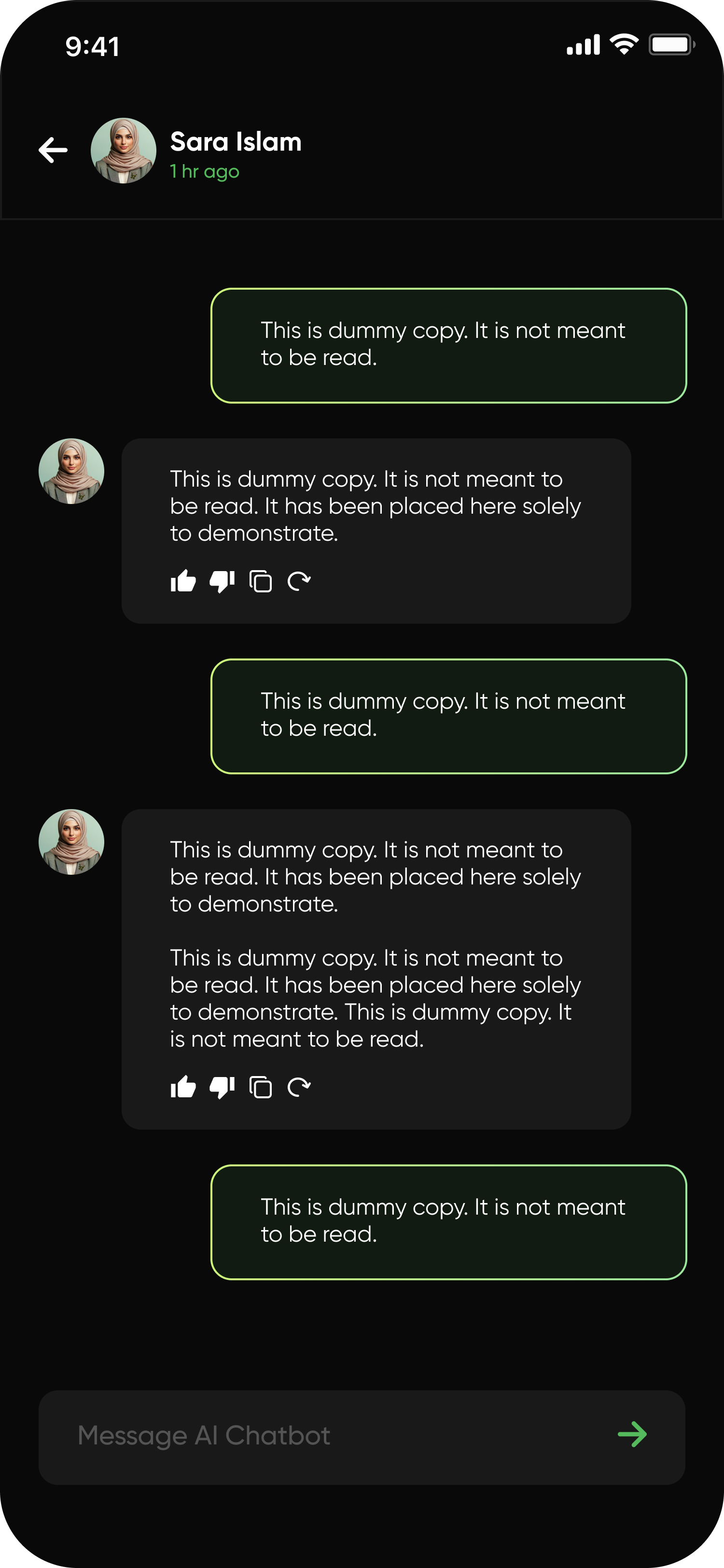Select the second green-outlined user message

click(448, 716)
